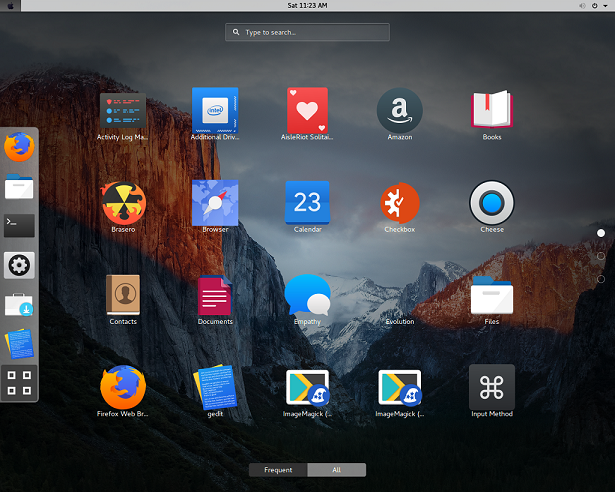Open the clock Sat 11:23 AM menu
Image resolution: width=615 pixels, height=492 pixels.
coord(307,5)
